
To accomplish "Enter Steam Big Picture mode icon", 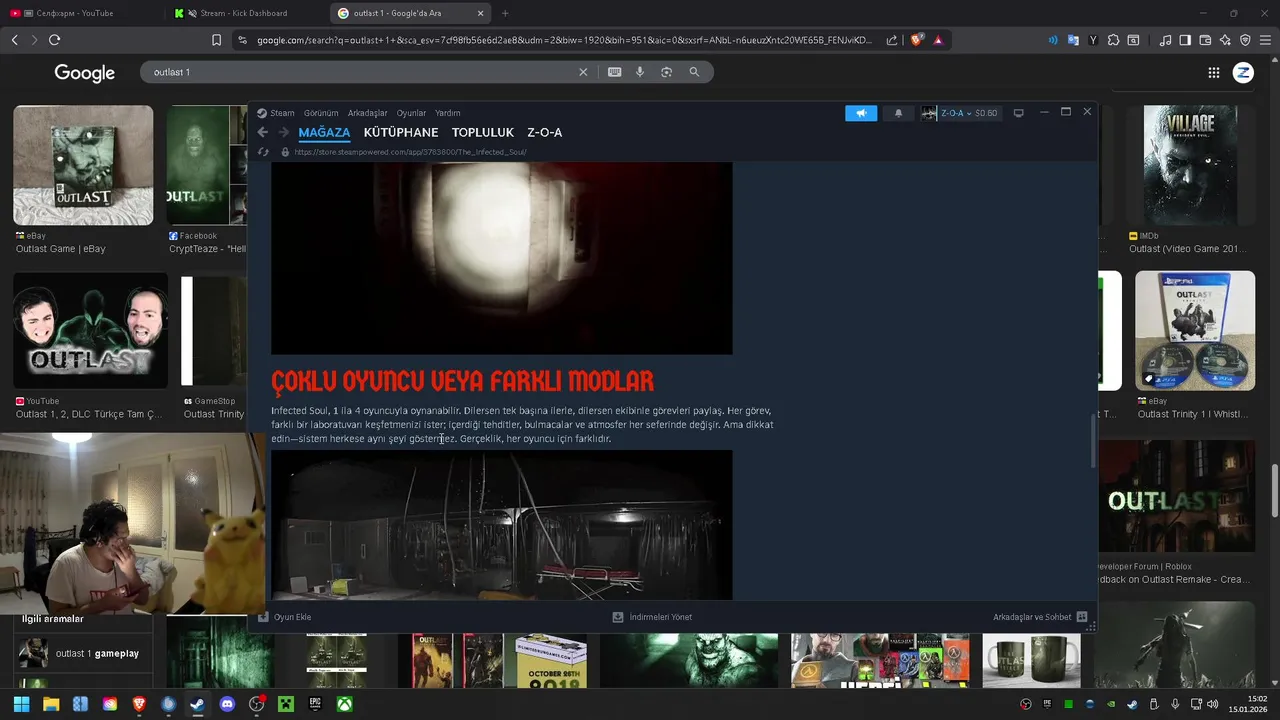I will click(1018, 113).
